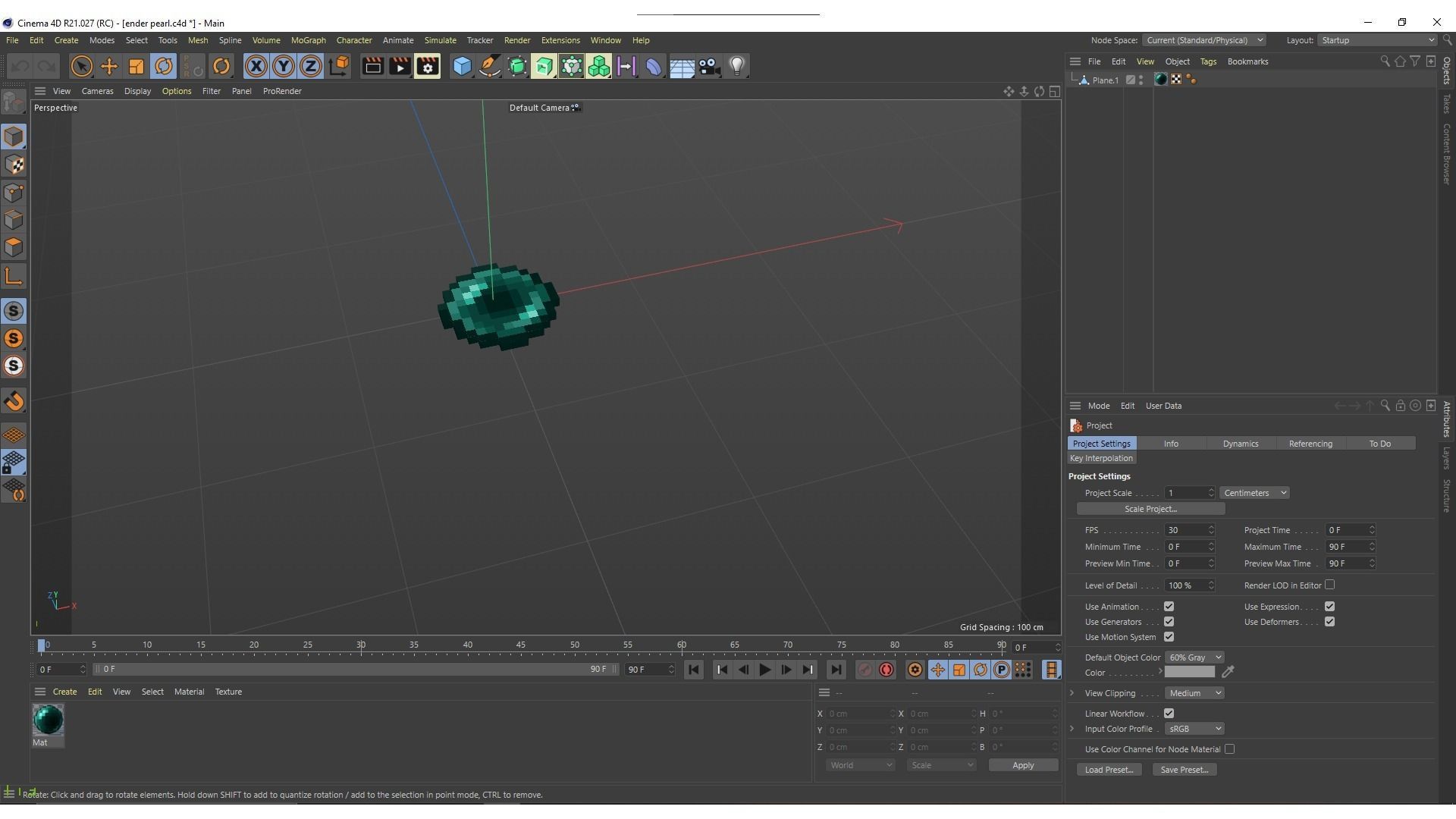Switch to the Dynamics tab
Screen dimensions: 1456x819
pos(1240,444)
